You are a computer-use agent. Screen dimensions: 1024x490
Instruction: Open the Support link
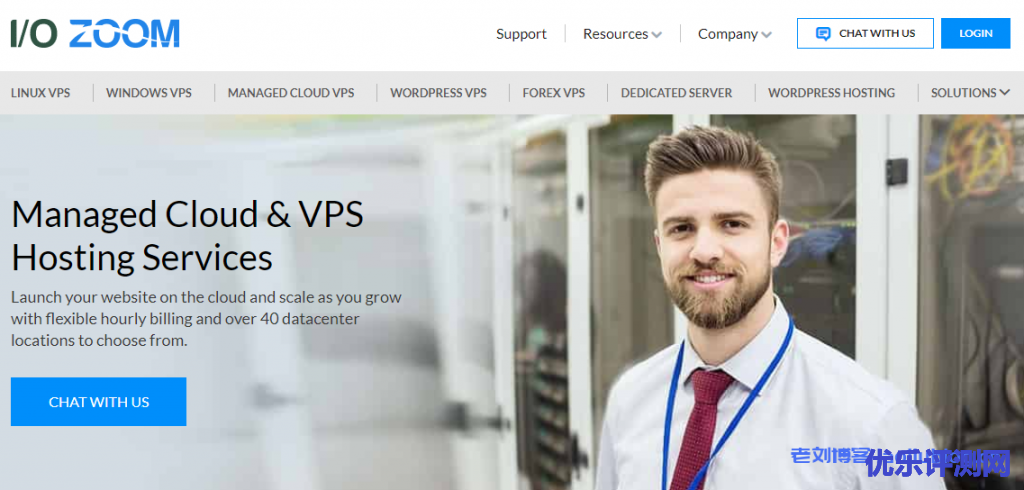521,34
